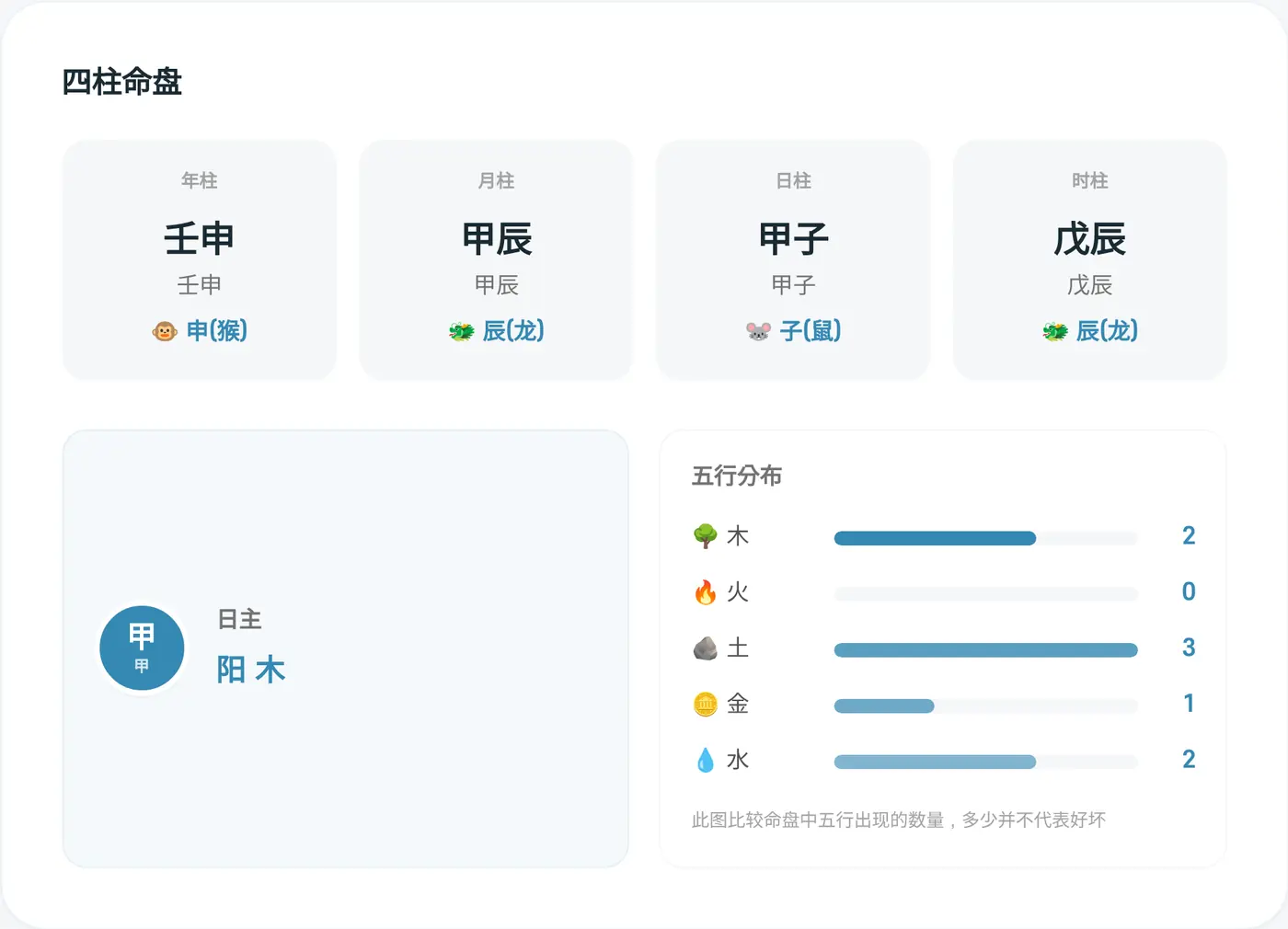The width and height of the screenshot is (1288, 929).
Task: Click the count 0 in 火 row
Action: 1189,592
